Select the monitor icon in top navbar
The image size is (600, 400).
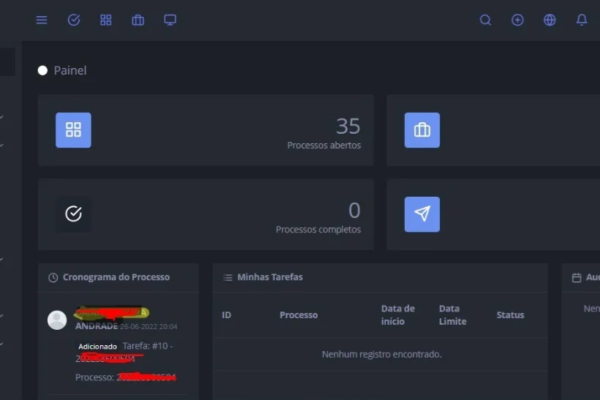click(170, 20)
